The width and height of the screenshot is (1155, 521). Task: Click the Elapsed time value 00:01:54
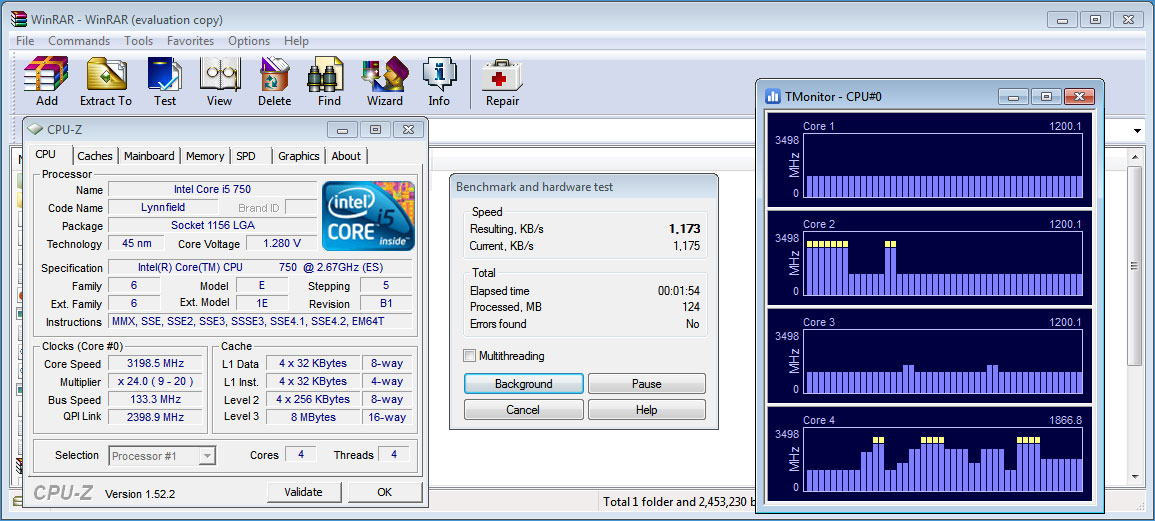point(678,291)
